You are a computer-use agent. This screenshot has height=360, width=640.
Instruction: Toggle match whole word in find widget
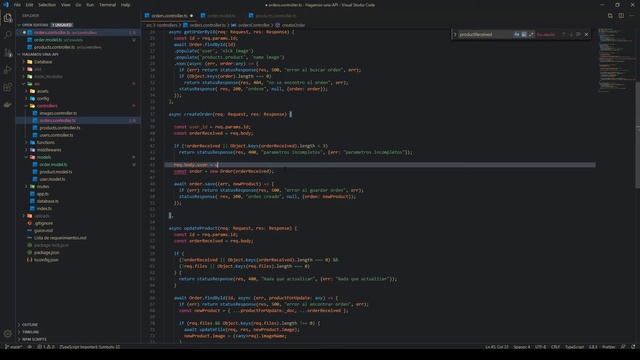click(x=524, y=35)
